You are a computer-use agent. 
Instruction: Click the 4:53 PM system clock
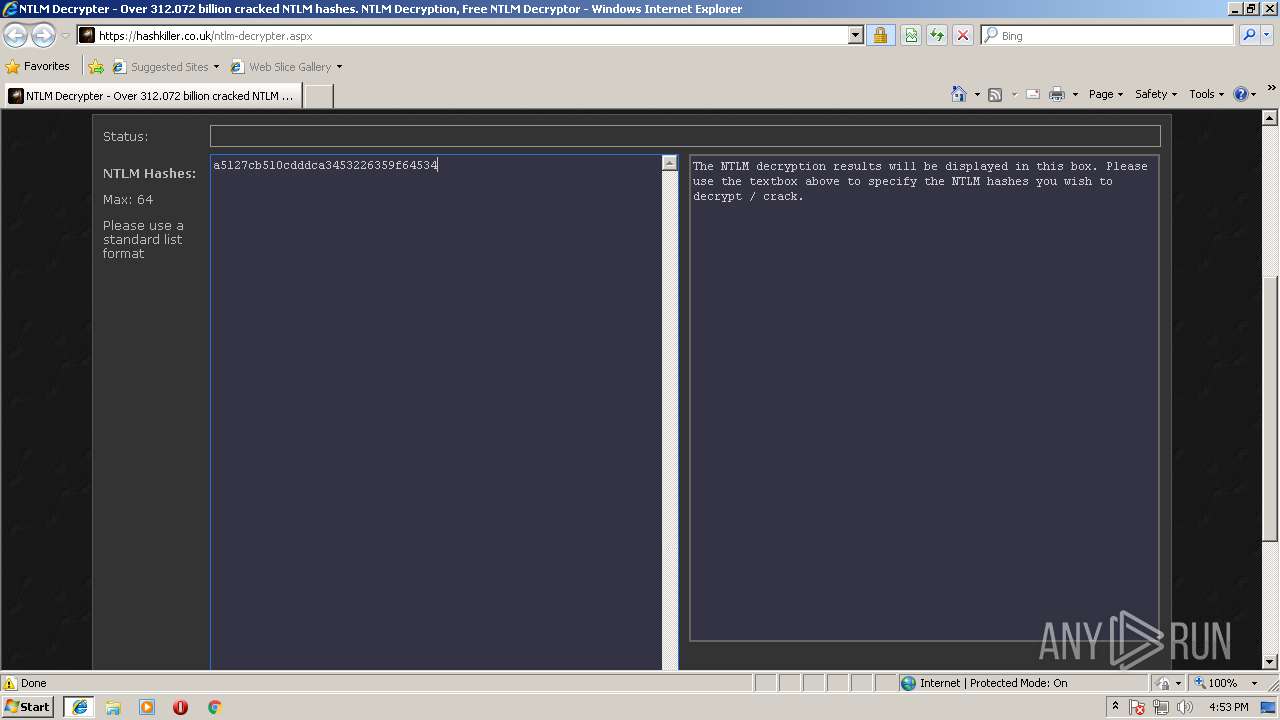click(x=1228, y=707)
